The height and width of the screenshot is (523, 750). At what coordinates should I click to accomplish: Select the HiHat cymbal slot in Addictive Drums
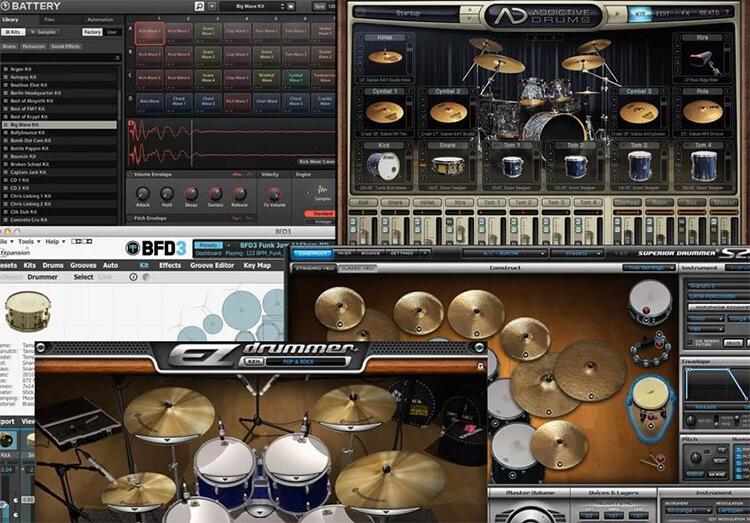(x=385, y=55)
